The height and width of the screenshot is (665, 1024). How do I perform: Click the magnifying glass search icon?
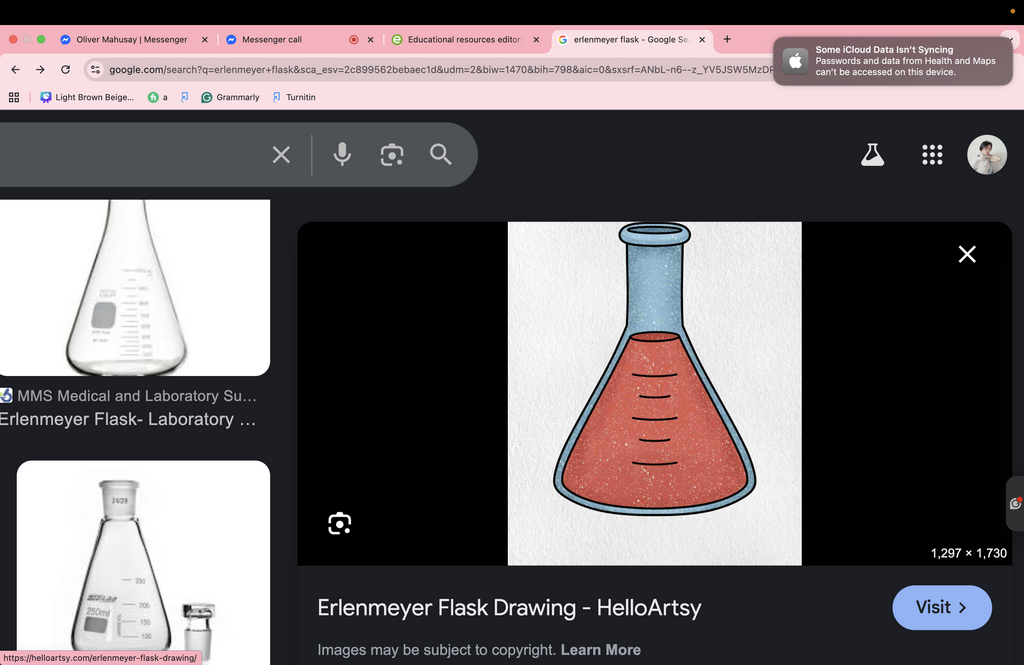coord(441,155)
